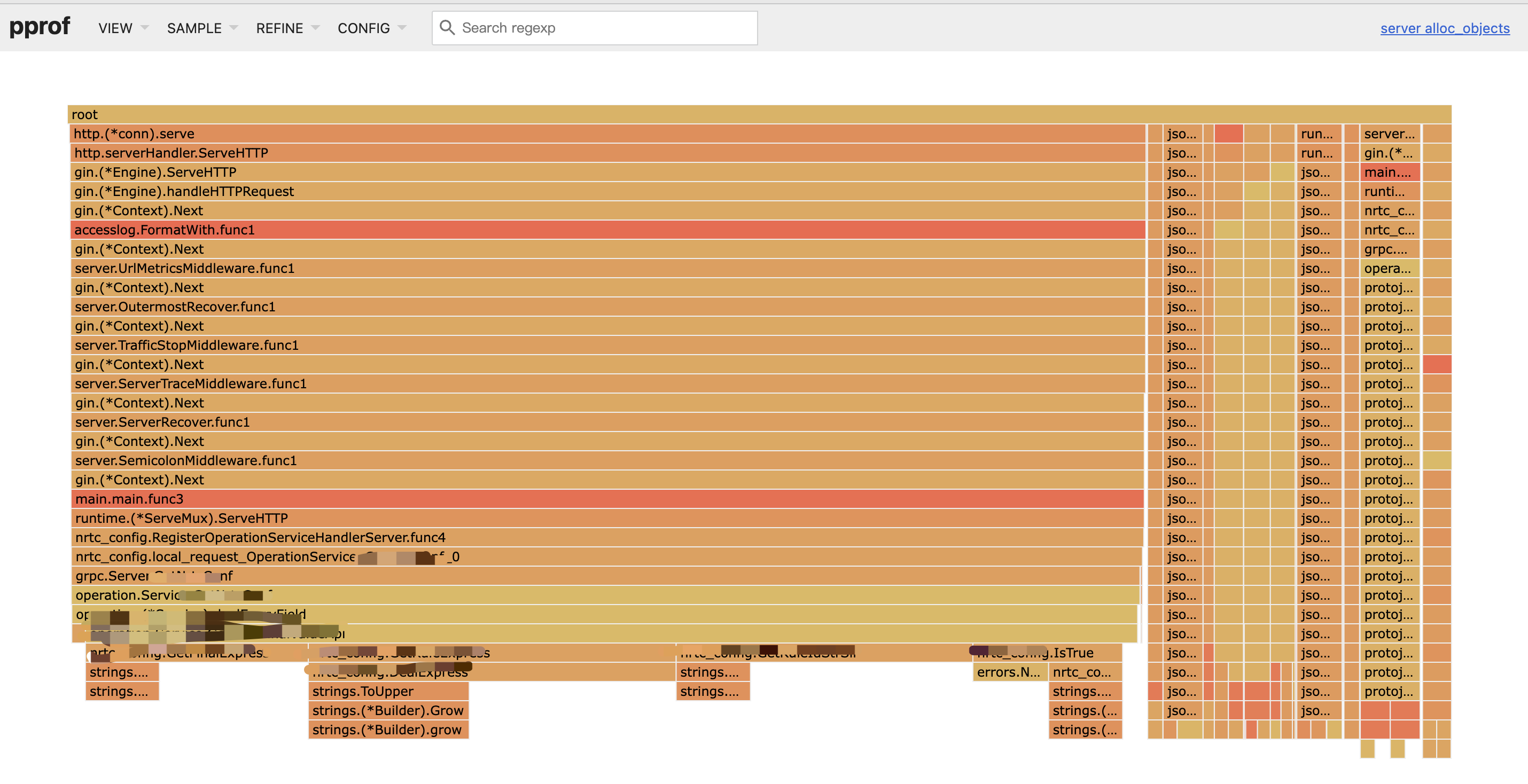Select the accesslog.FormatWith.func1 frame
1528x784 pixels.
coord(607,230)
